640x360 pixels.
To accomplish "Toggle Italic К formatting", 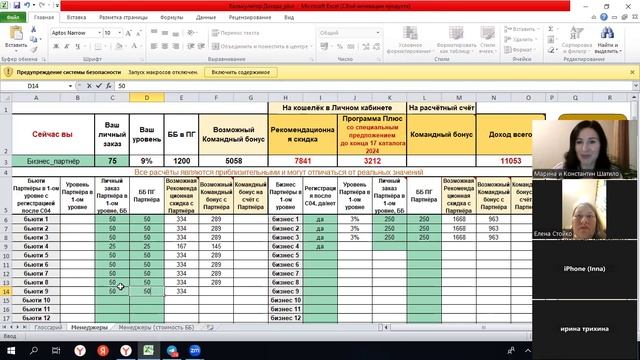I will (67, 47).
